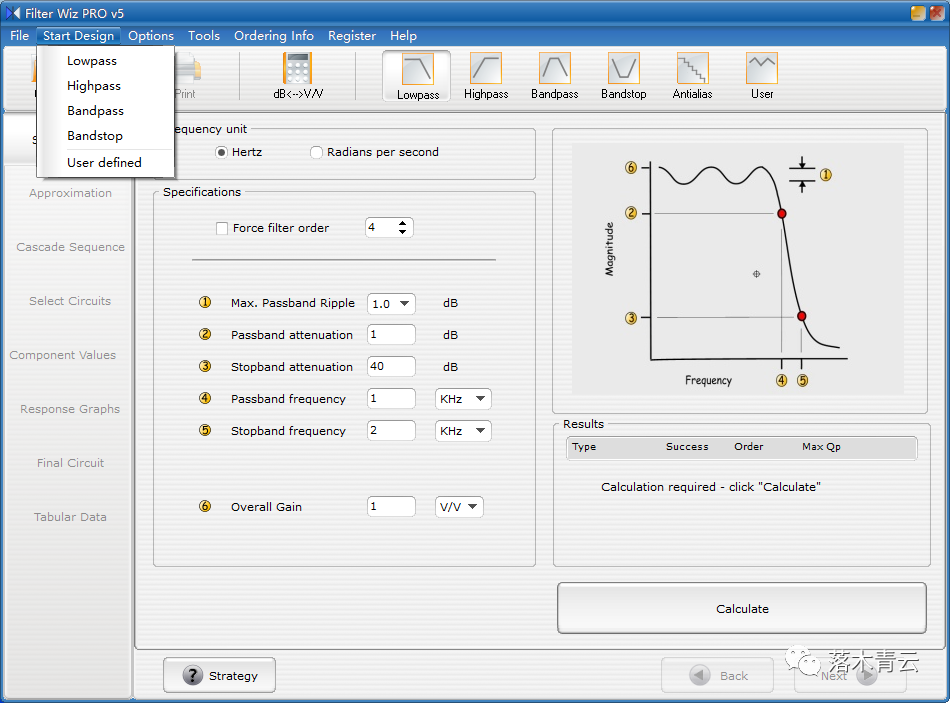Open the Tools menu
This screenshot has width=950, height=703.
click(x=204, y=36)
